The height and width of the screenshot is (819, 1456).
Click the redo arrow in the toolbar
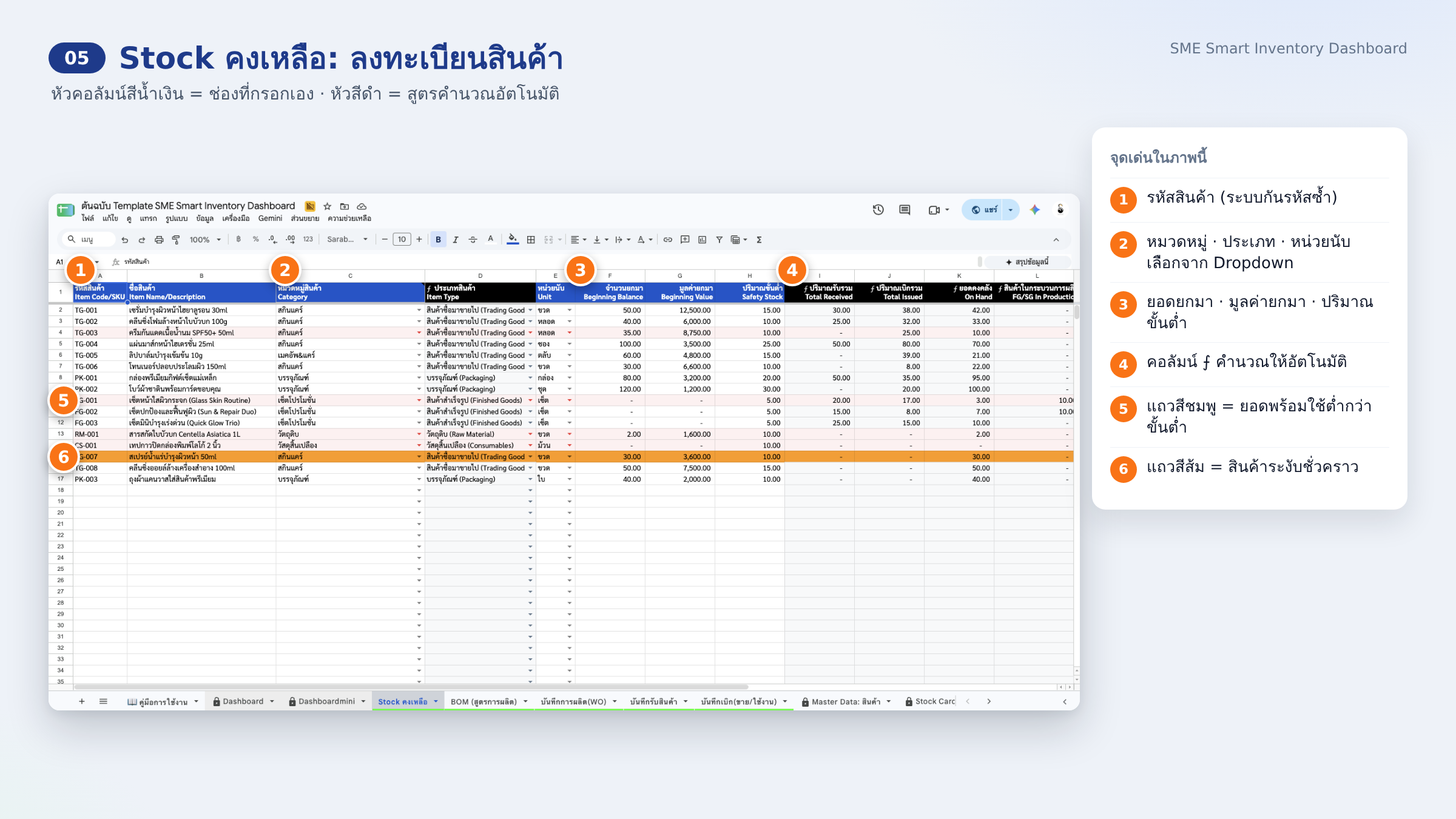141,240
